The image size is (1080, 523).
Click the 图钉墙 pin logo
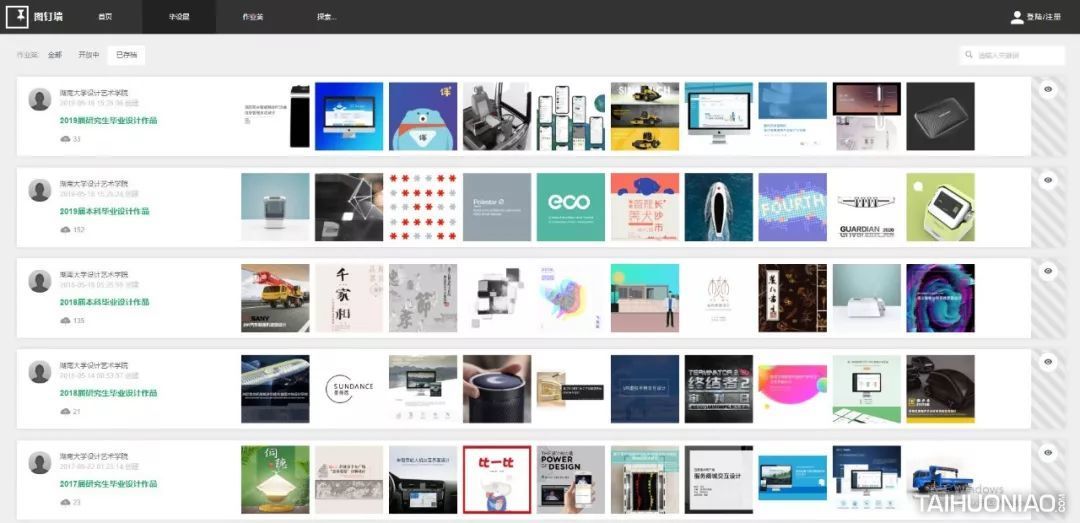(x=17, y=17)
